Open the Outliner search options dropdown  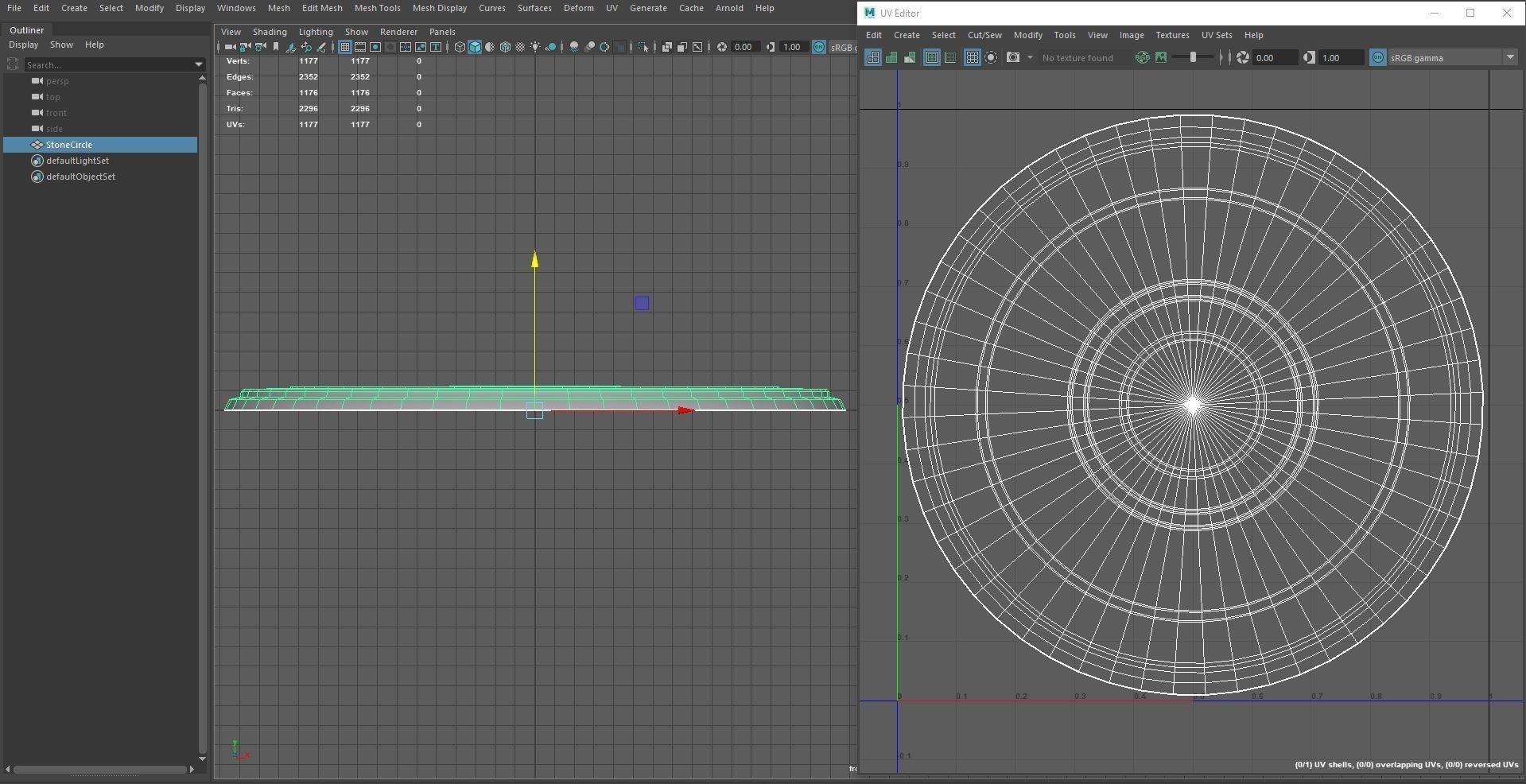tap(199, 64)
